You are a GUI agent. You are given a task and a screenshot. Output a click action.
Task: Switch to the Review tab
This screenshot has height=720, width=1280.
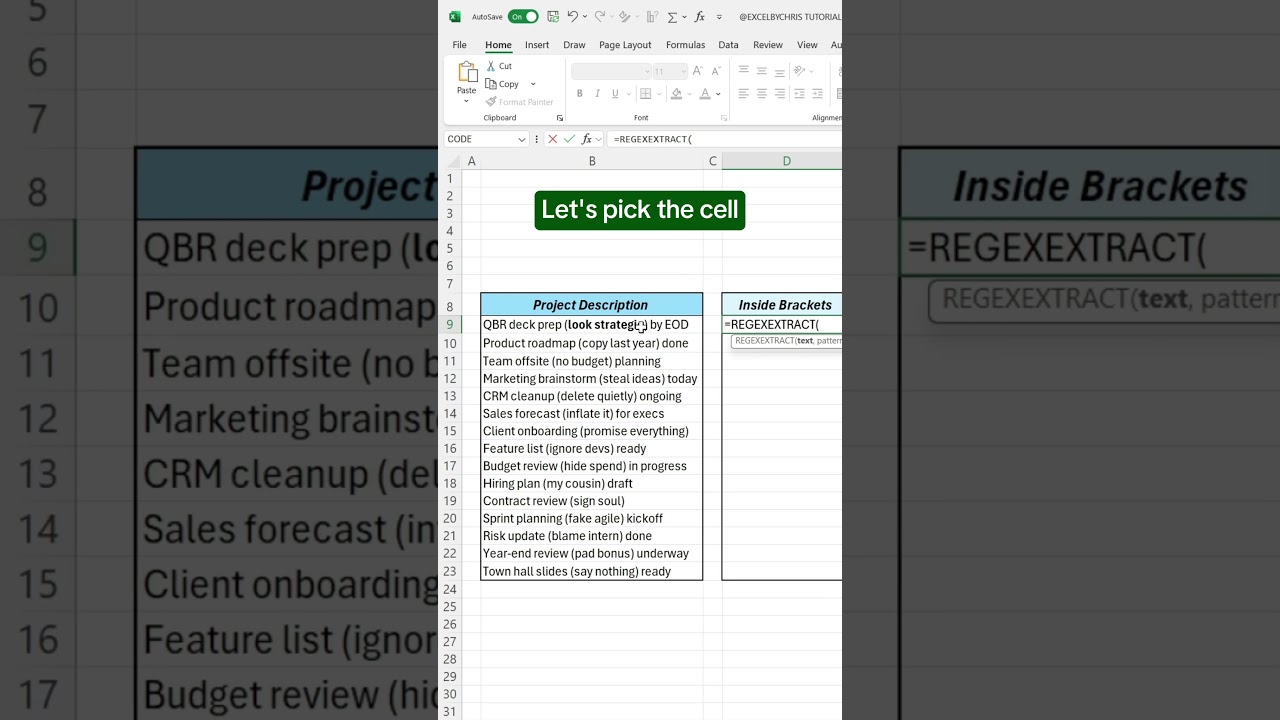click(x=768, y=45)
